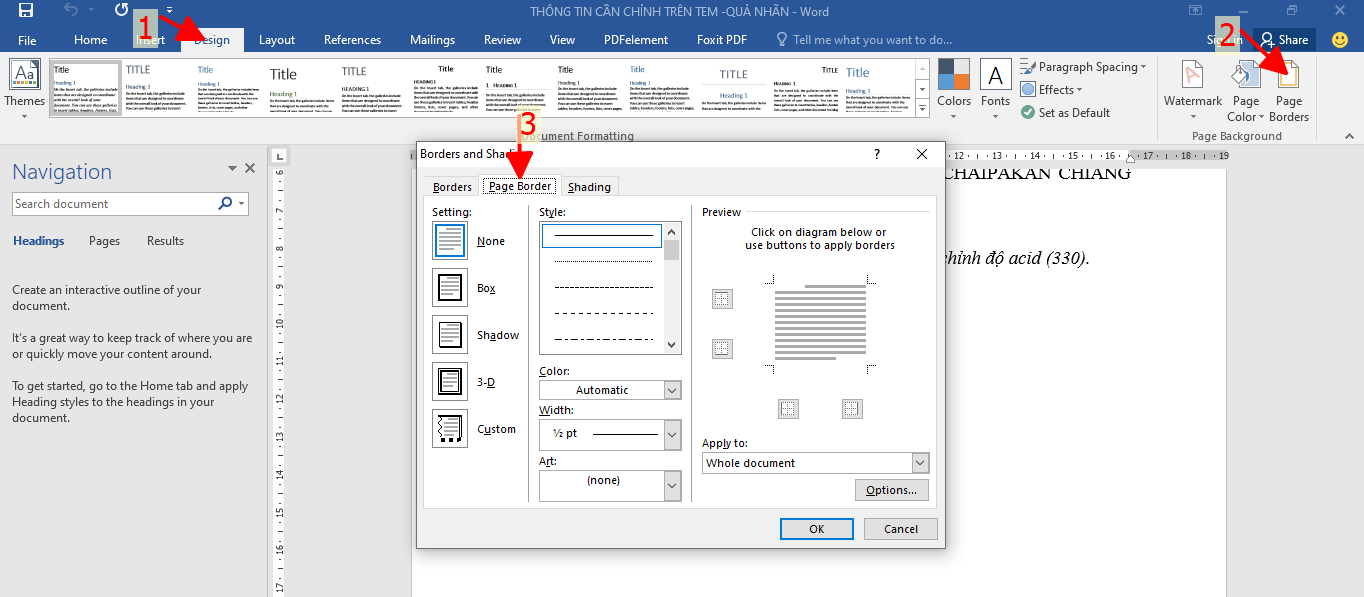The width and height of the screenshot is (1364, 597).
Task: Select the 3-D border setting icon
Action: coord(450,382)
